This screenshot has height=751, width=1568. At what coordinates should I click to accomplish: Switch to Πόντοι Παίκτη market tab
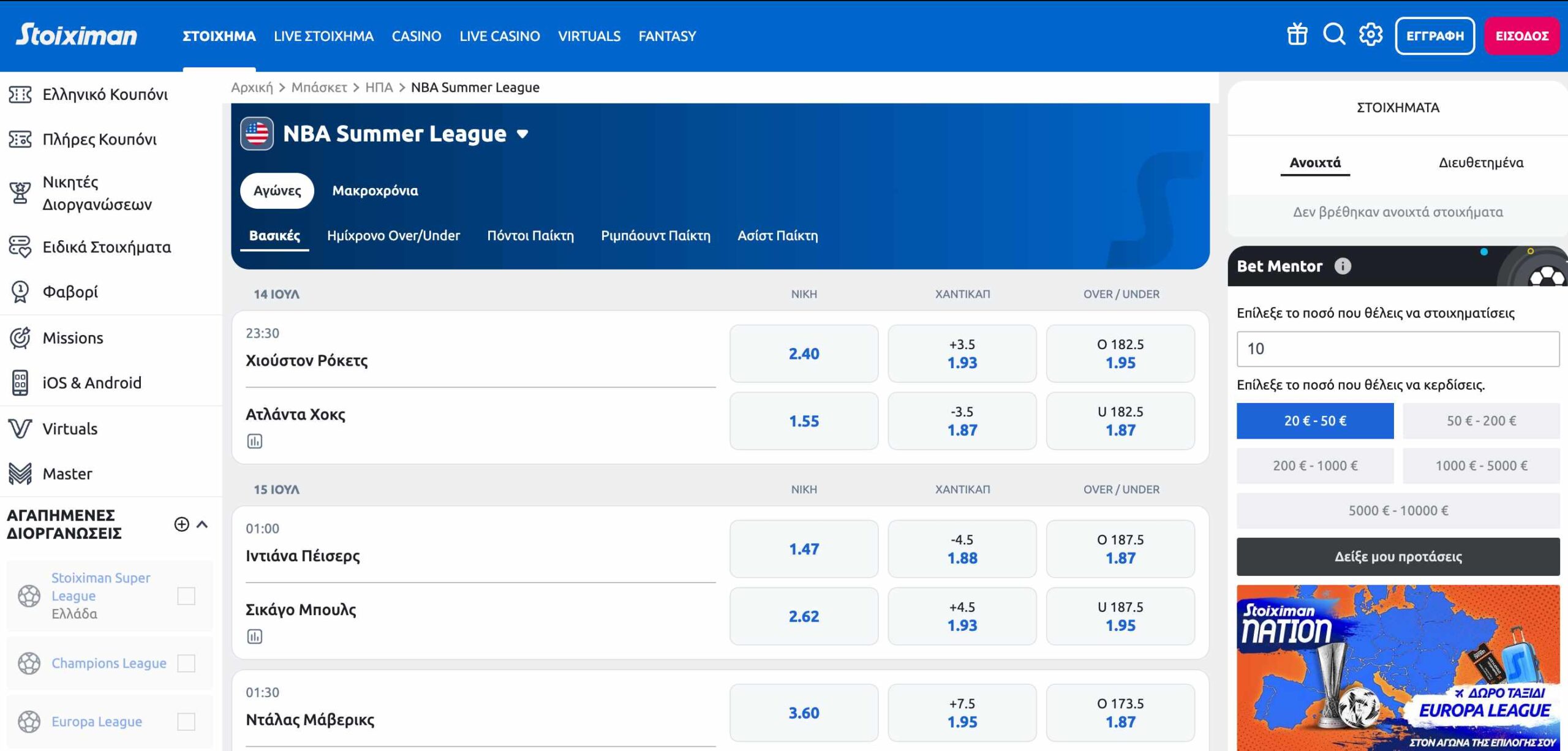coord(530,236)
